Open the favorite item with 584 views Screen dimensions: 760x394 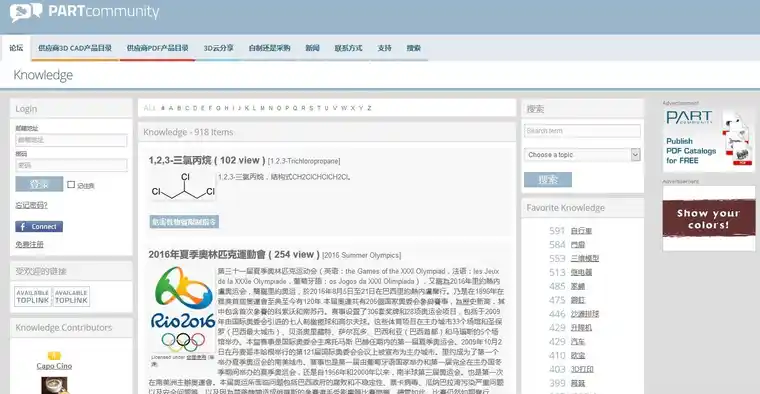[578, 245]
